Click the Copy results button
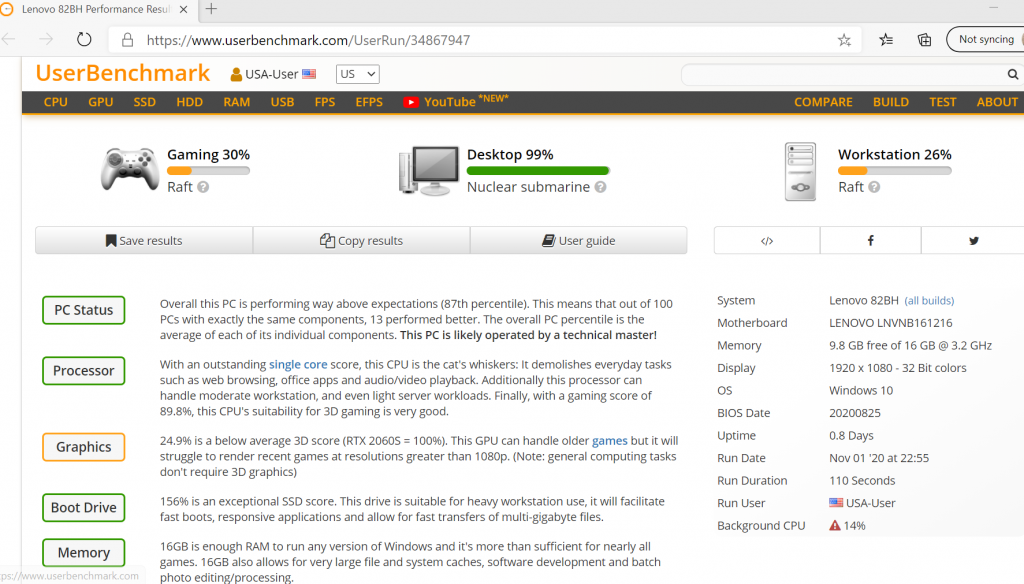 (361, 240)
